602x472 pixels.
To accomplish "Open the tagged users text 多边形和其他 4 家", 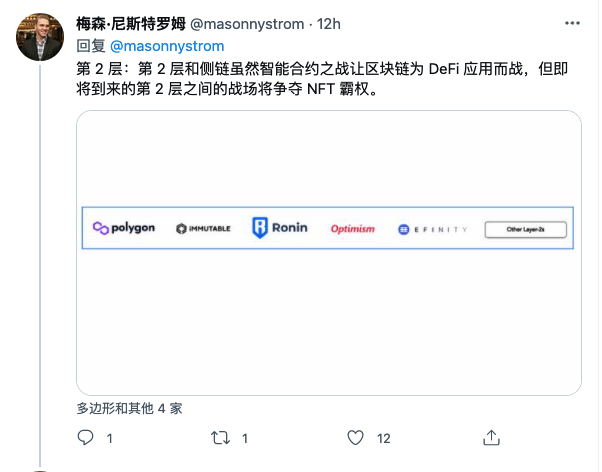I will click(129, 408).
